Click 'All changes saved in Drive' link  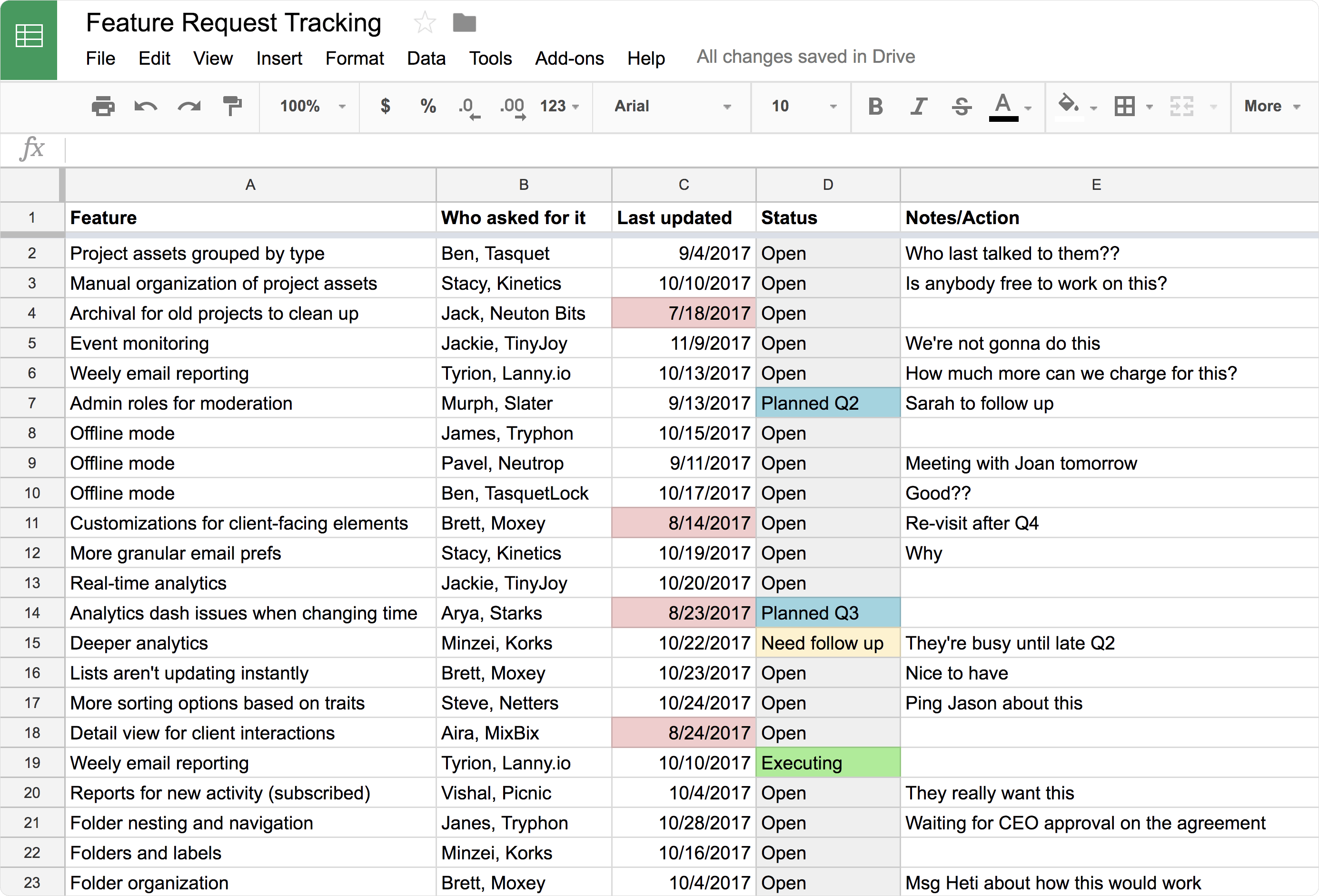coord(806,57)
